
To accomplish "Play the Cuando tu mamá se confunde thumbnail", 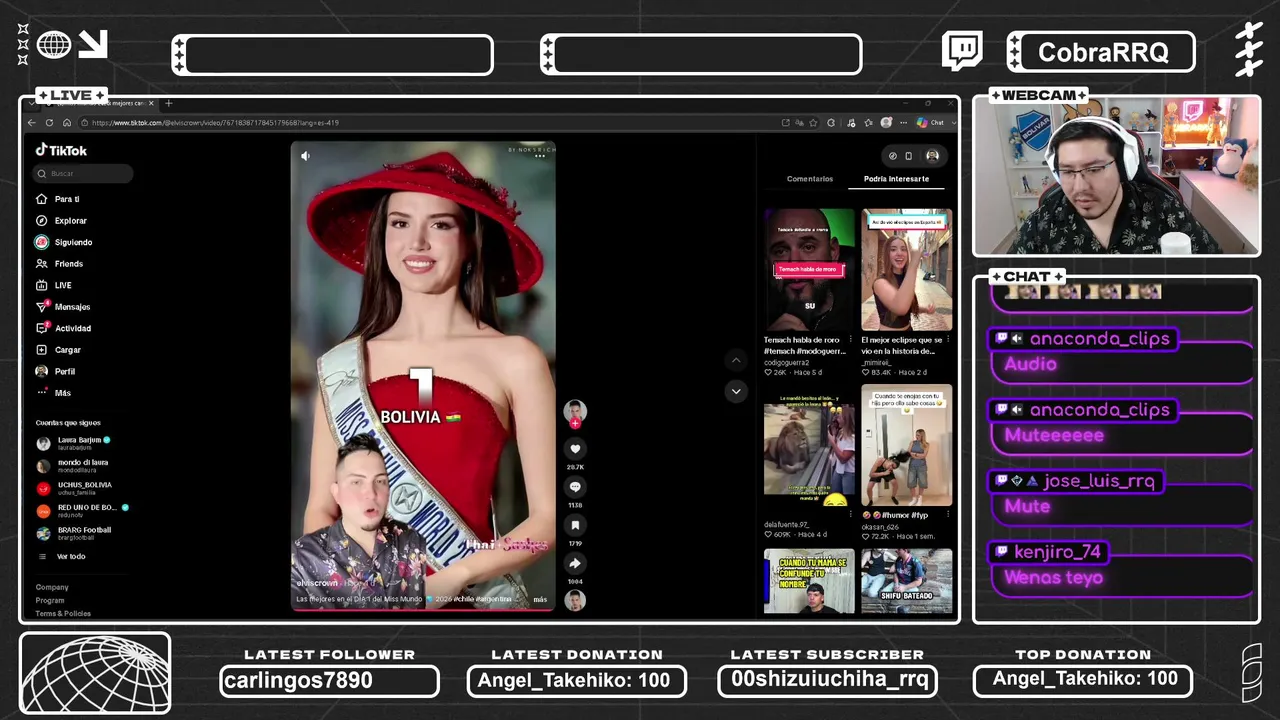I will (x=809, y=581).
